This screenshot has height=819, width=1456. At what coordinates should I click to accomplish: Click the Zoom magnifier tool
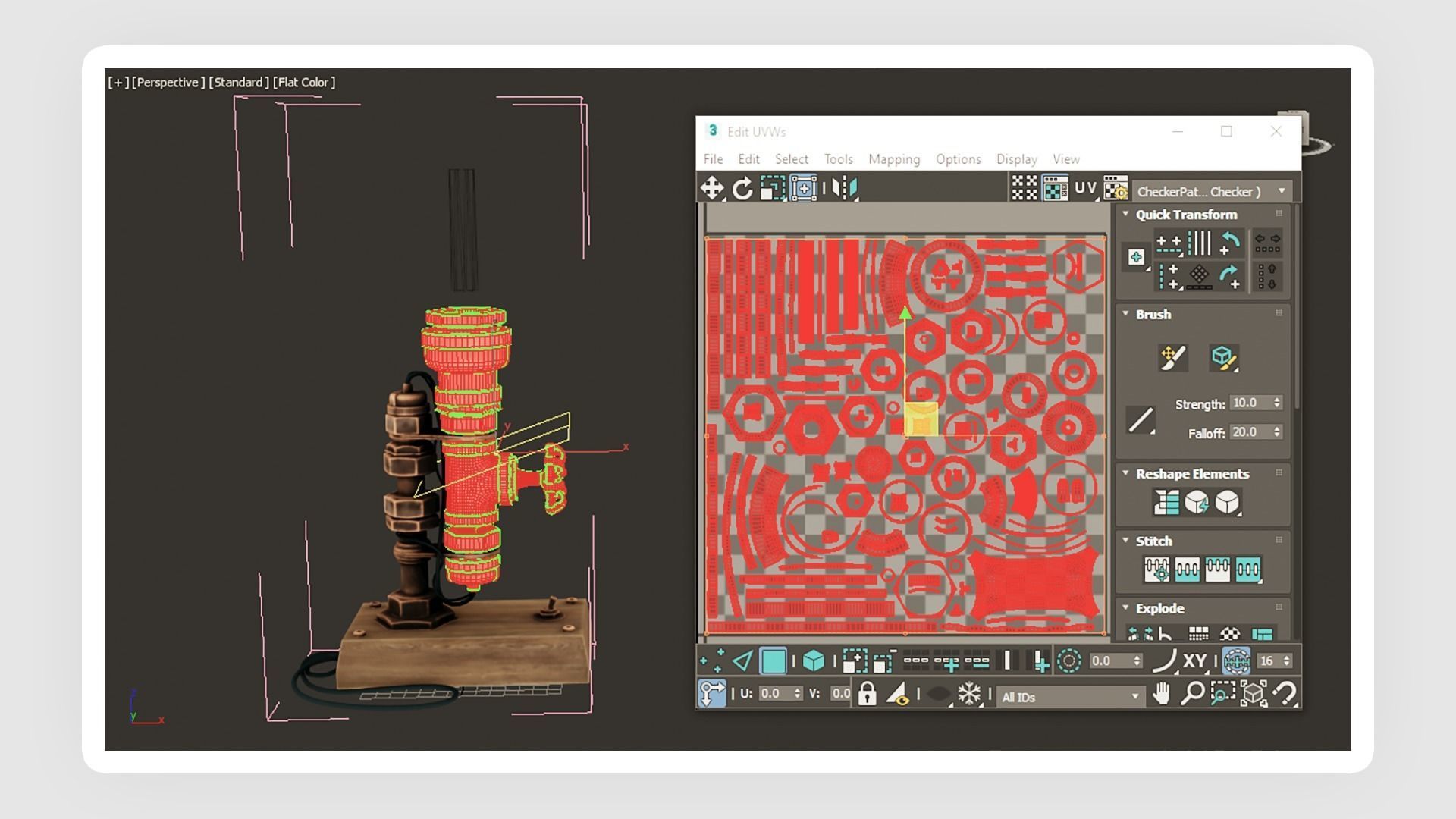[1191, 694]
